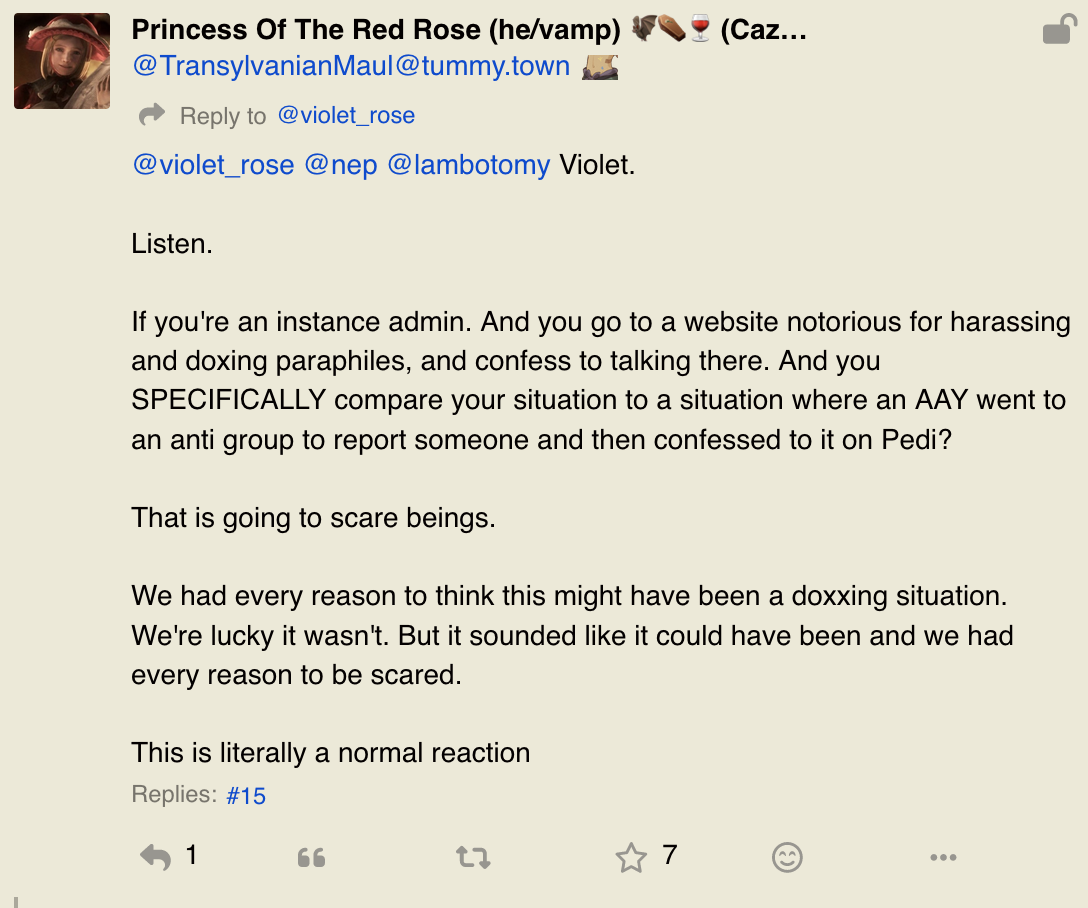Open the poster's avatar image

[x=62, y=61]
